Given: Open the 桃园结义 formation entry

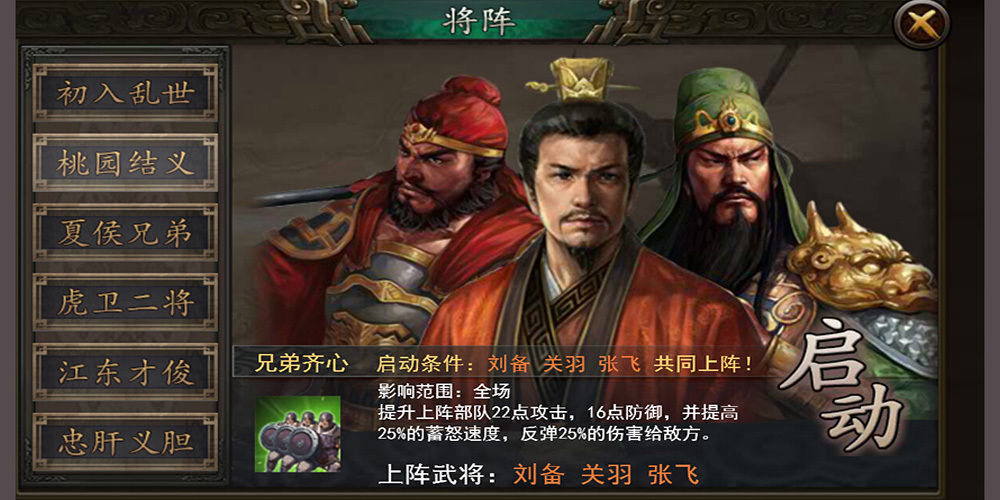Looking at the screenshot, I should coord(125,163).
